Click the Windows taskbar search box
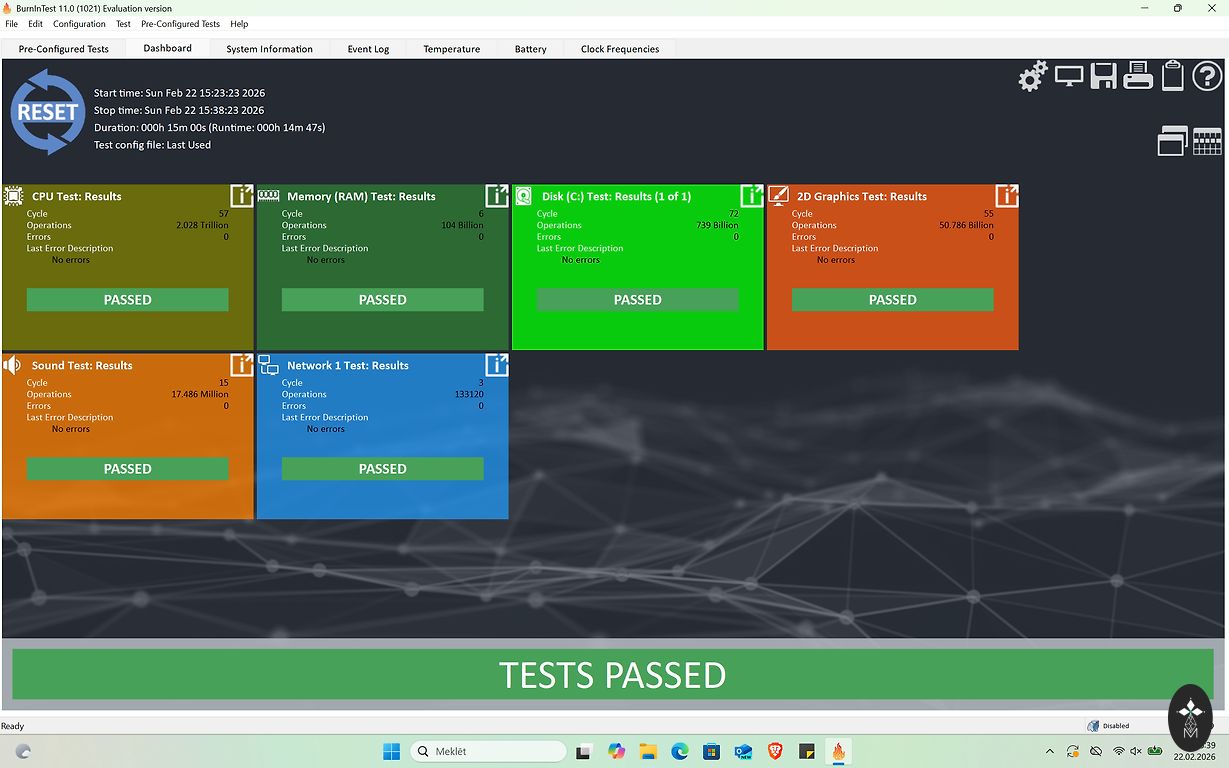Screen dimensions: 1229x768 point(488,751)
